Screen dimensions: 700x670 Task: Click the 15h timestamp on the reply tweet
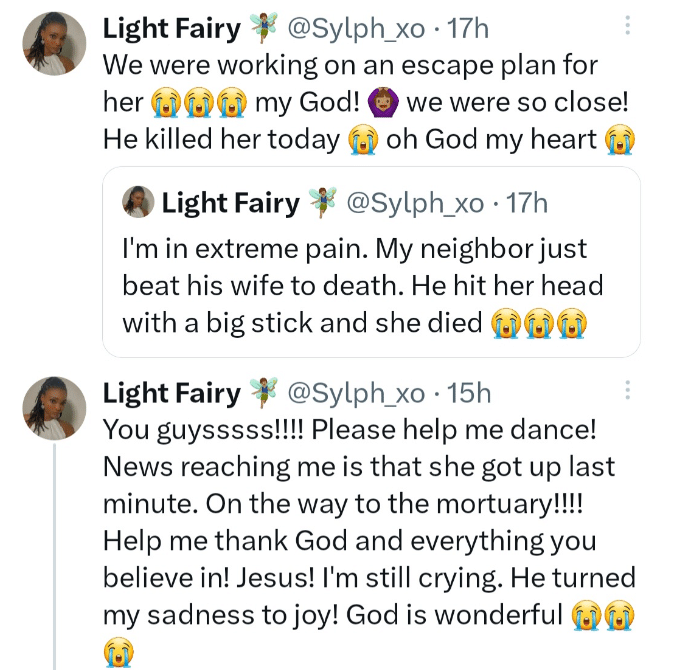click(468, 393)
